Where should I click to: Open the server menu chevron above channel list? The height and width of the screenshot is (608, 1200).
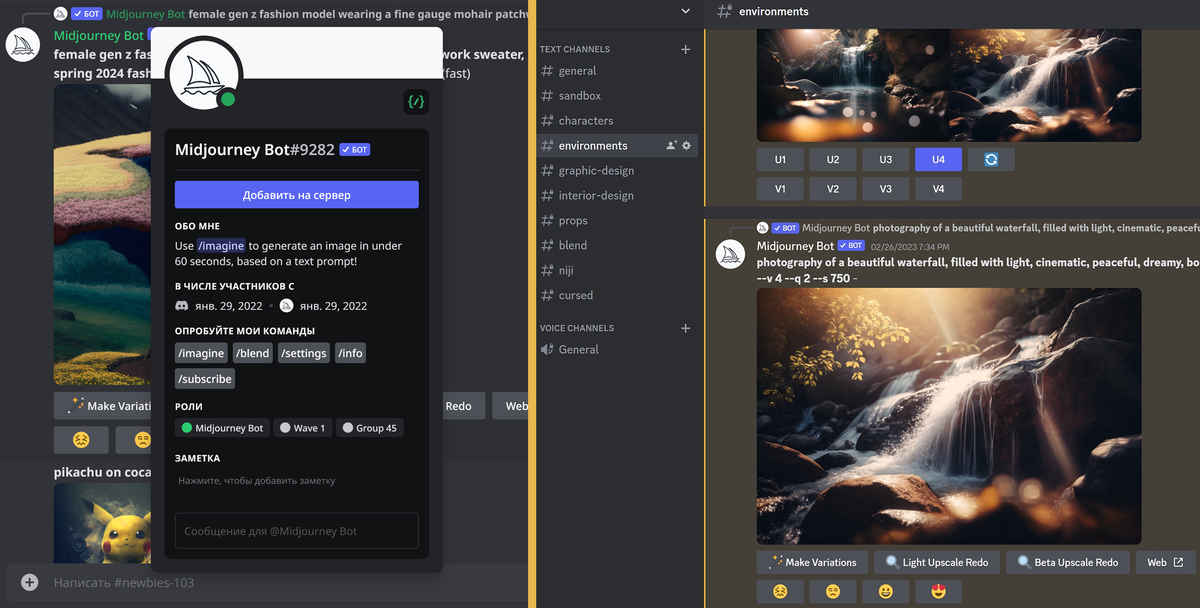point(685,11)
